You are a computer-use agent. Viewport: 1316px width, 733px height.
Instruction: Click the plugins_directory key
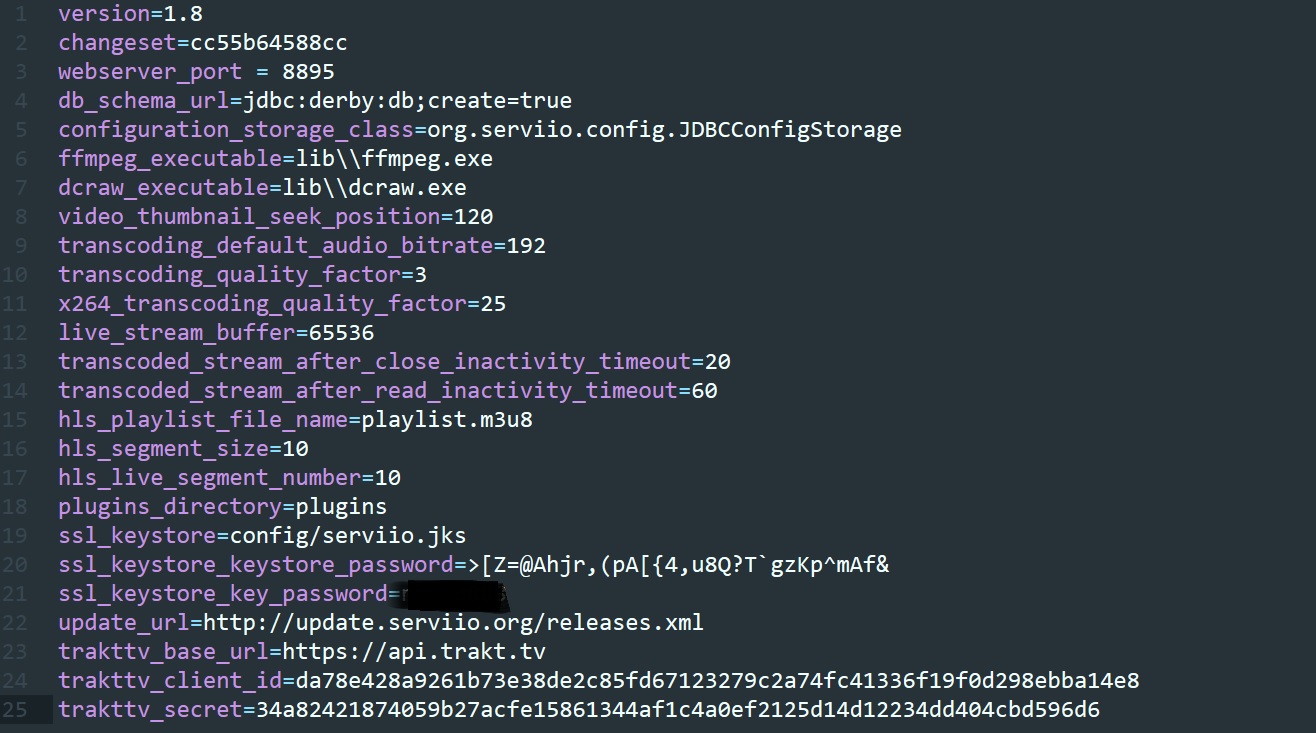(x=170, y=507)
